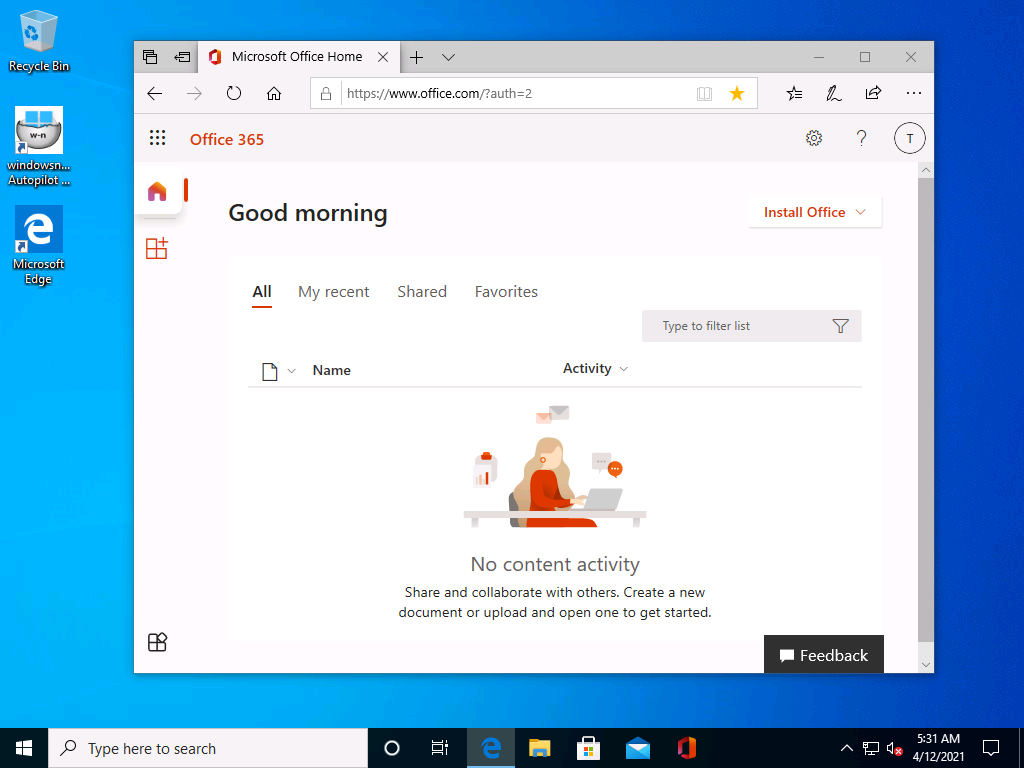Click the page scrollbar down arrow
This screenshot has height=768, width=1024.
tap(925, 664)
